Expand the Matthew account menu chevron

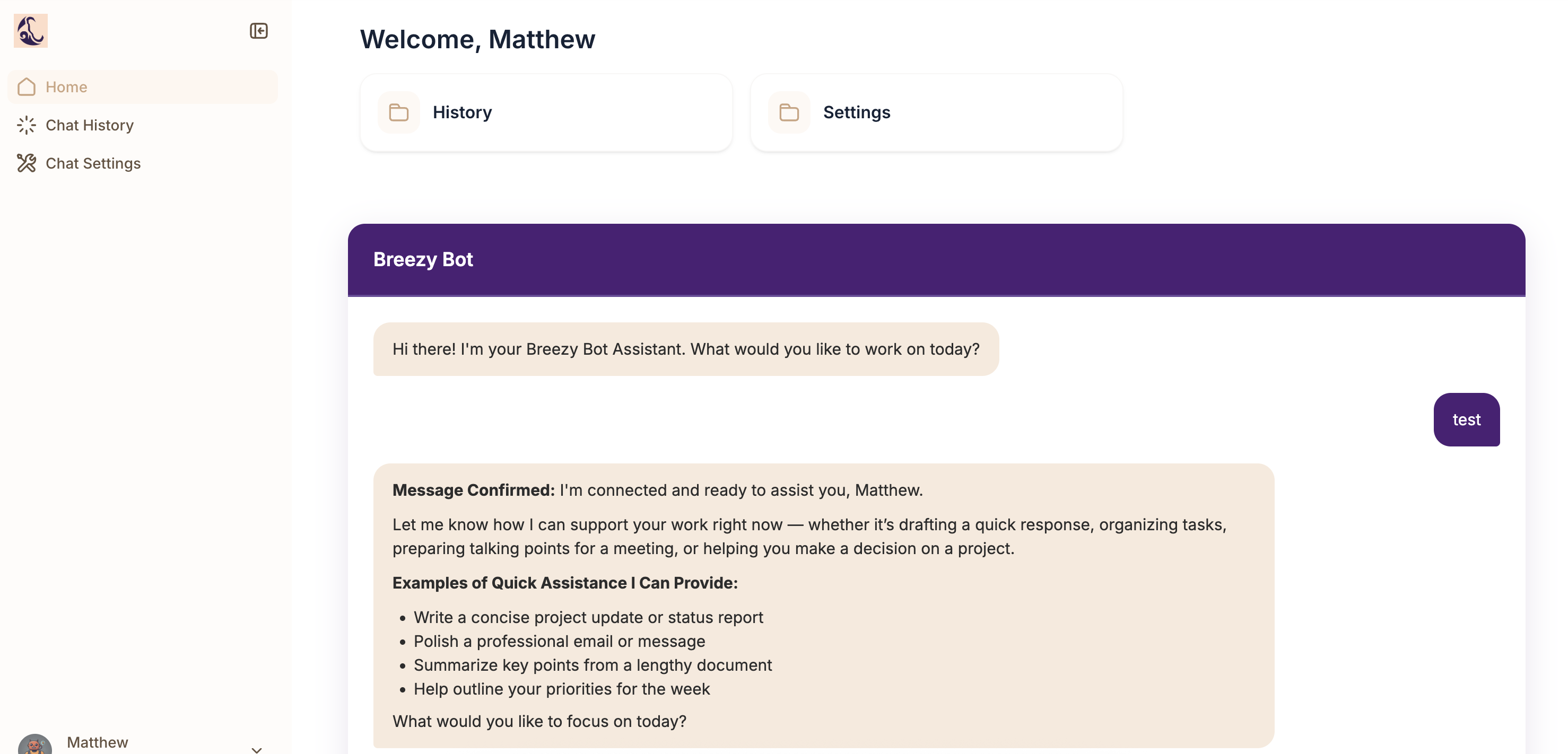coord(257,749)
